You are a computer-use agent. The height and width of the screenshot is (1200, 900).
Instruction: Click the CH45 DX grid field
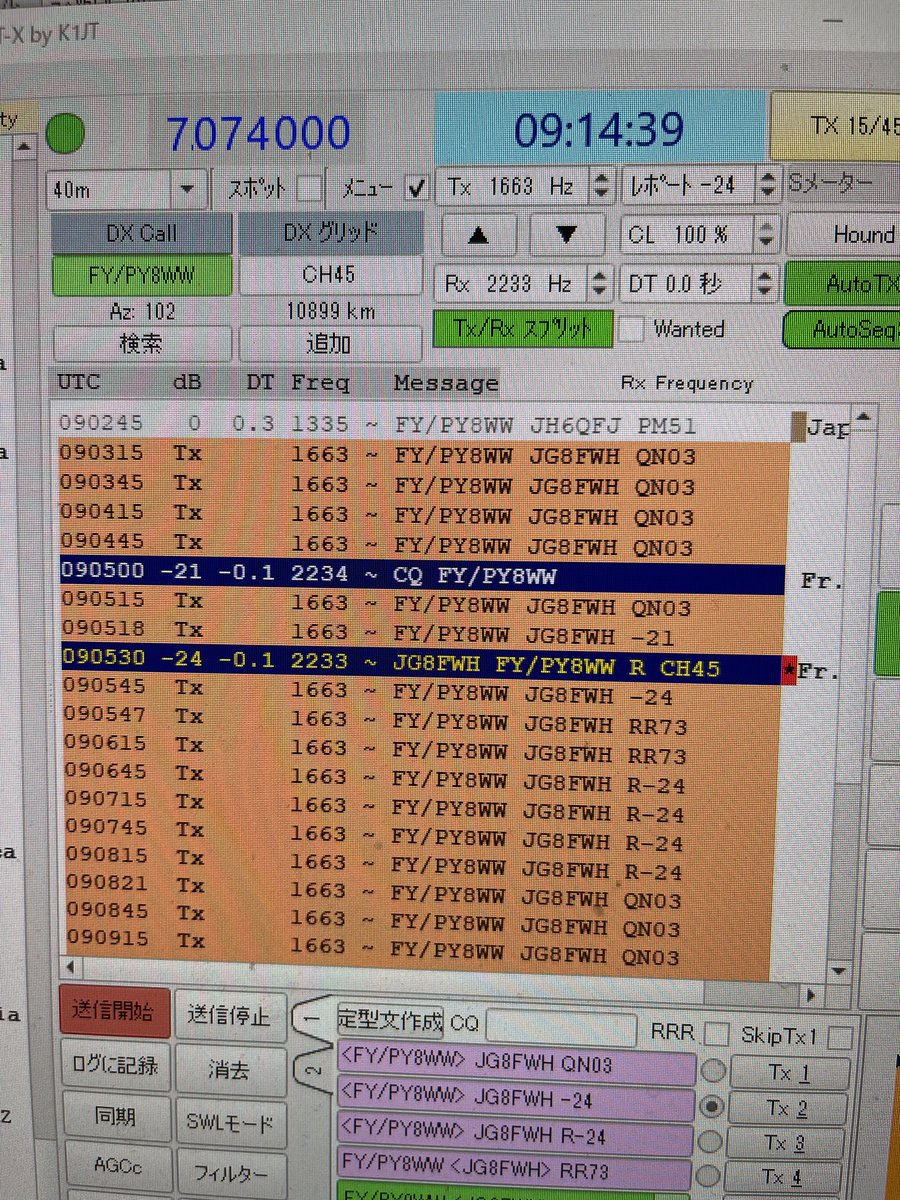pyautogui.click(x=330, y=274)
